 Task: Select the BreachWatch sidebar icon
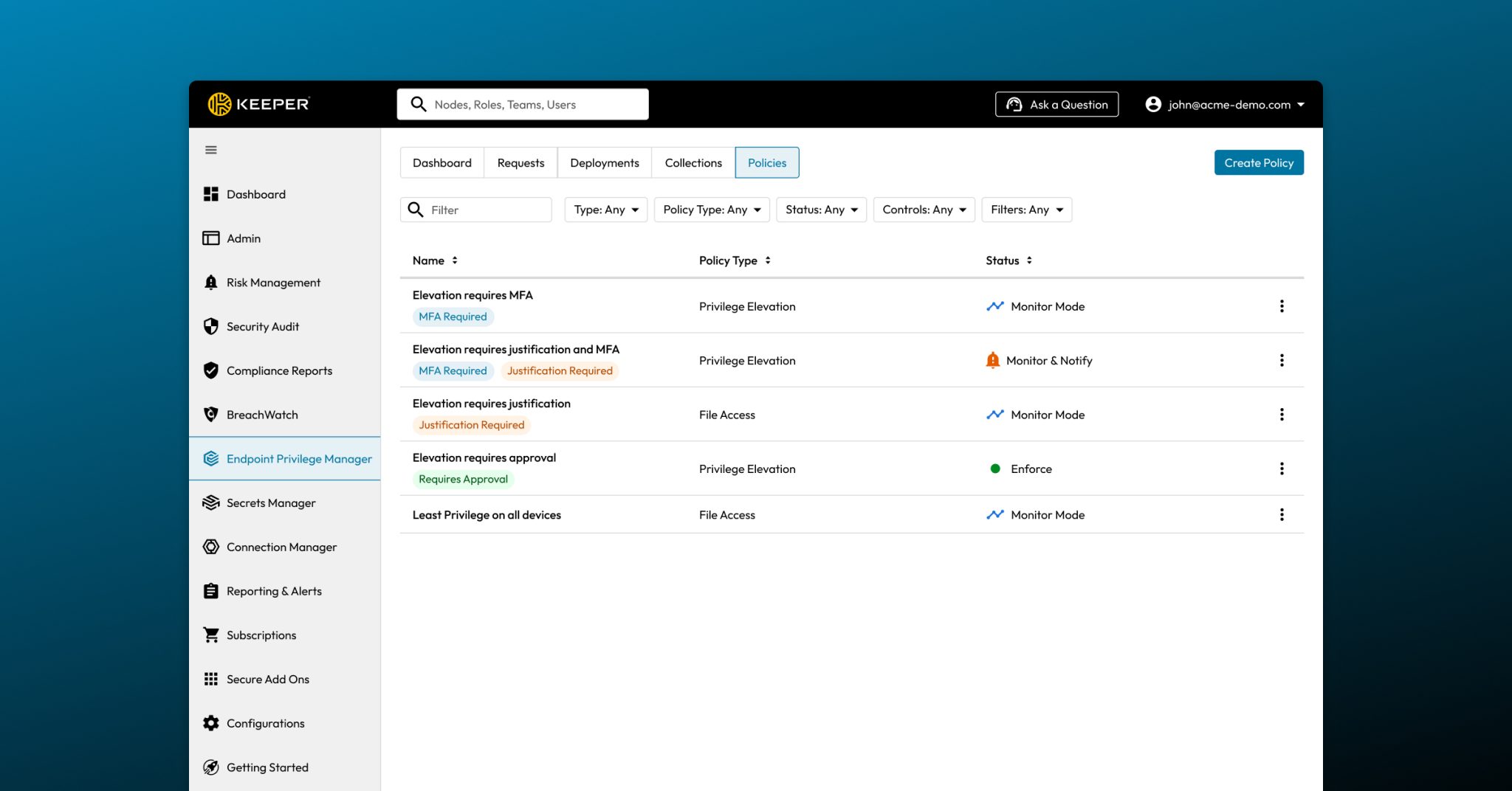(x=211, y=414)
